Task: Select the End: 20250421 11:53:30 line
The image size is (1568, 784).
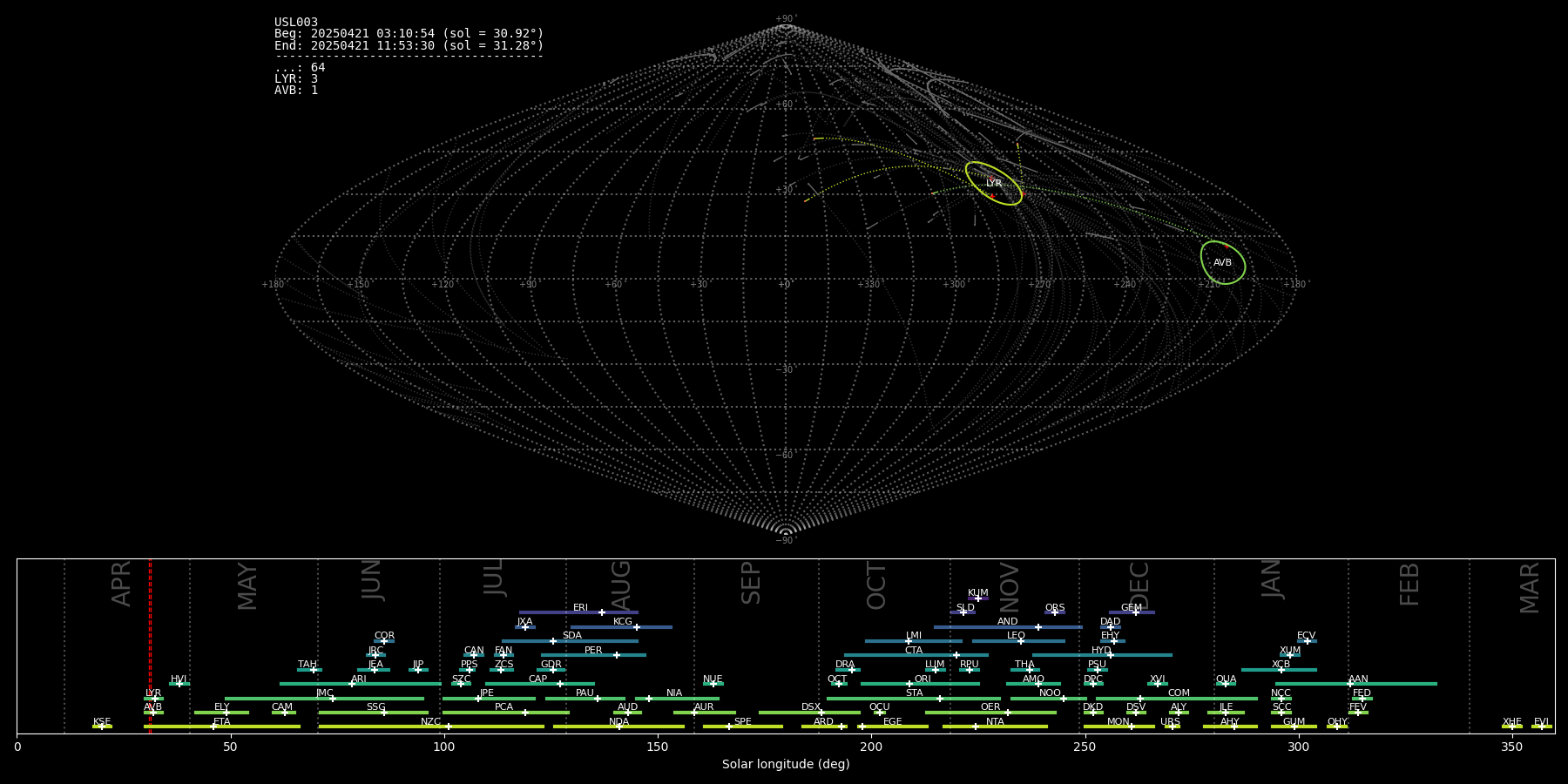Action: [x=409, y=45]
